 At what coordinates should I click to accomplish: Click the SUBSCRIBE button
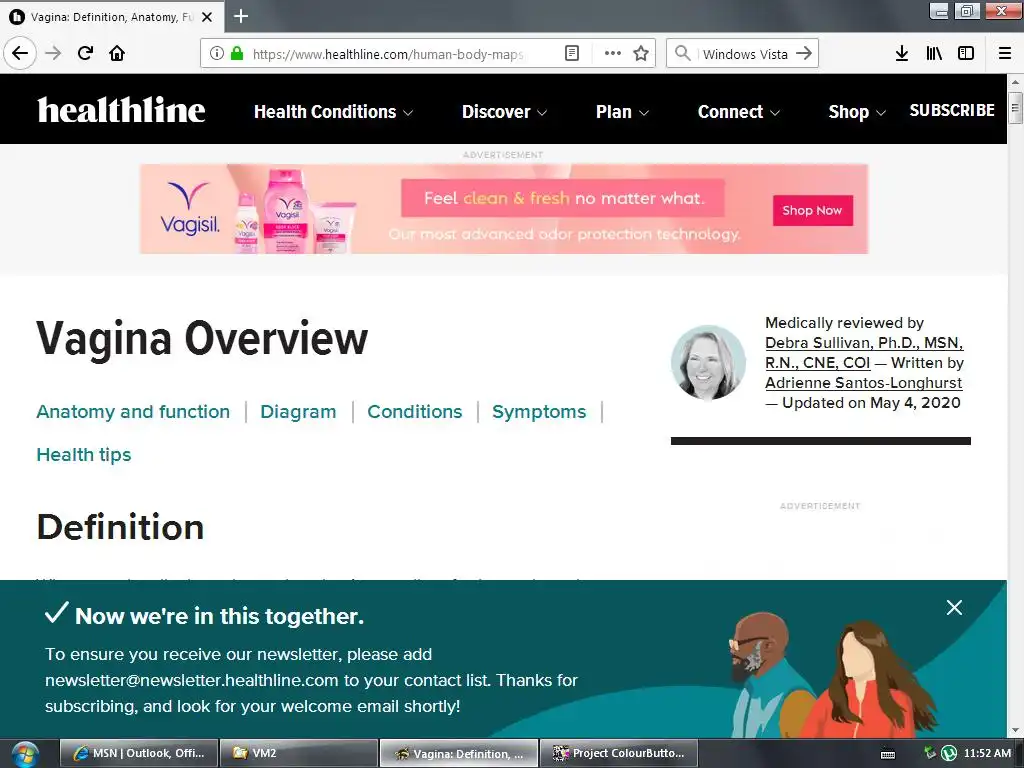952,110
